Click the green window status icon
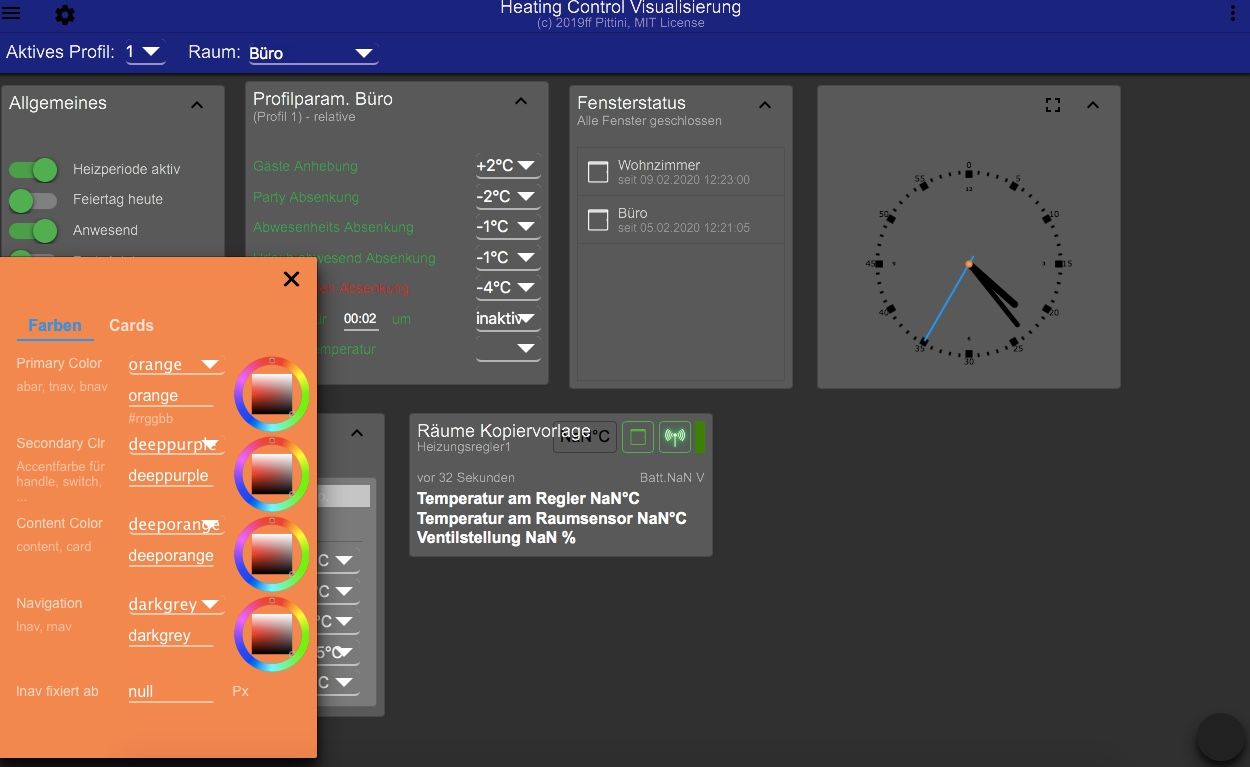 click(638, 437)
